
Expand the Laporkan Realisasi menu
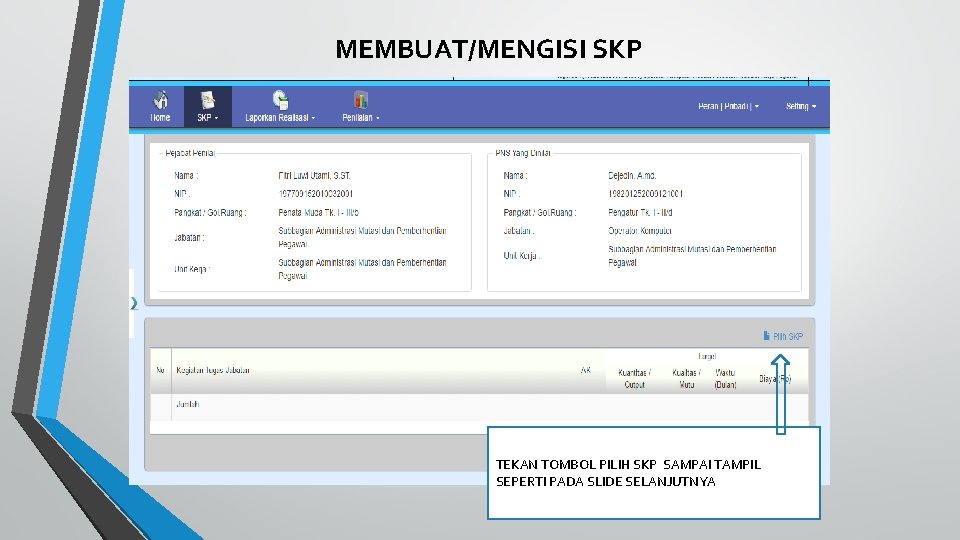click(x=280, y=118)
